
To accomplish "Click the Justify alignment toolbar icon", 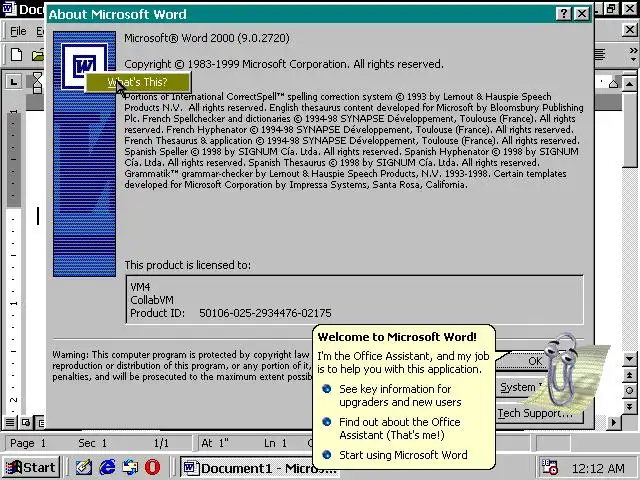I will click(600, 54).
